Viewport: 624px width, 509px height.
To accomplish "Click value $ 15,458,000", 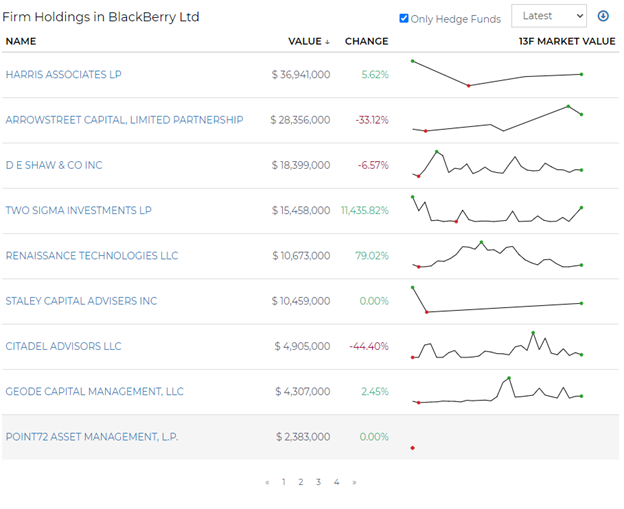I will [x=301, y=210].
